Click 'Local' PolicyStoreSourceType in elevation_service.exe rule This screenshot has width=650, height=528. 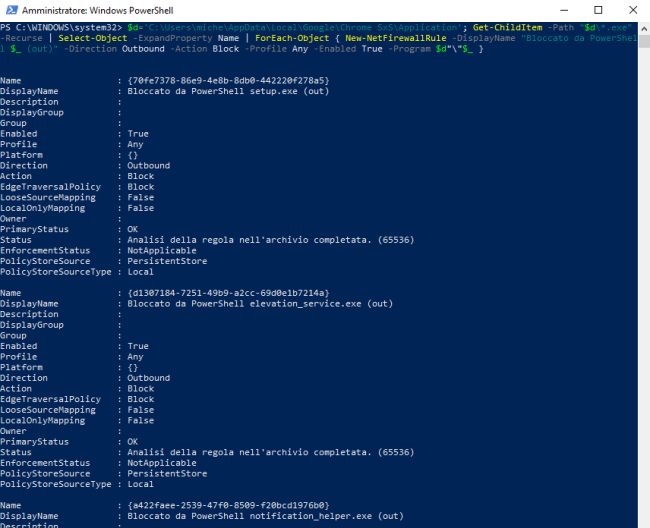tap(141, 484)
